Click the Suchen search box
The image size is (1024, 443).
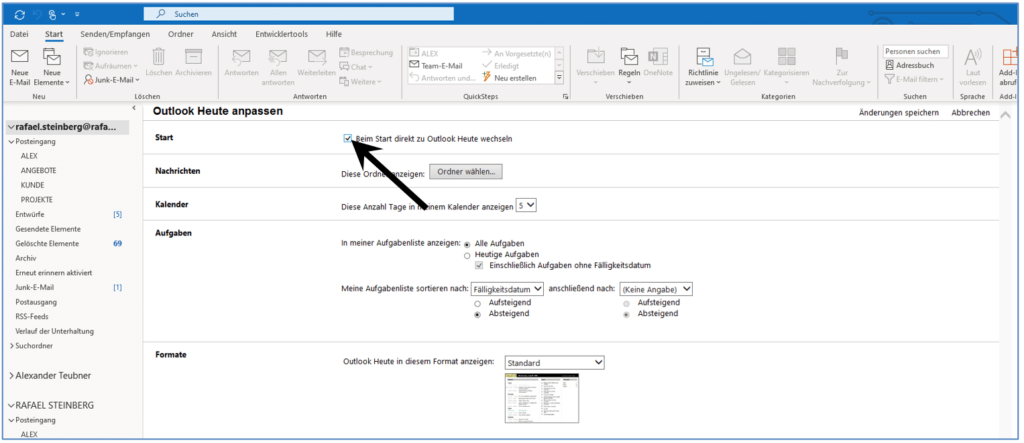pos(298,14)
